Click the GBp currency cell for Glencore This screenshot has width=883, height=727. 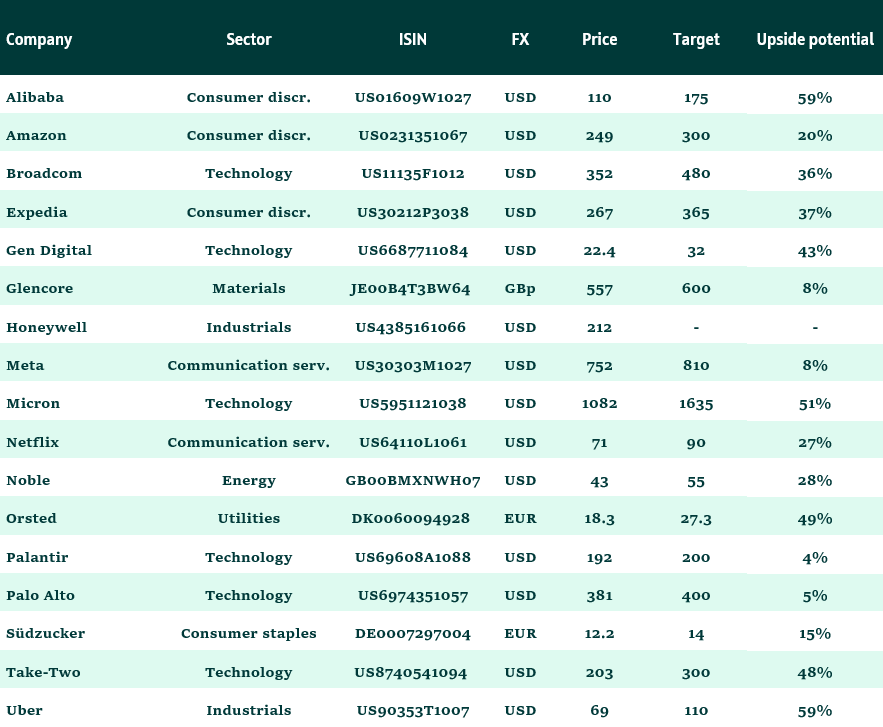[x=520, y=289]
